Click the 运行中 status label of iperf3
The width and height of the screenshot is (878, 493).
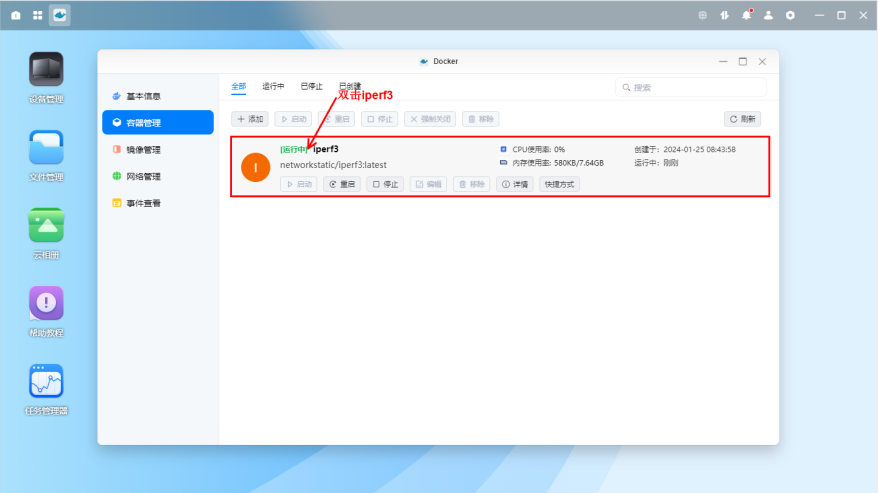(x=294, y=150)
